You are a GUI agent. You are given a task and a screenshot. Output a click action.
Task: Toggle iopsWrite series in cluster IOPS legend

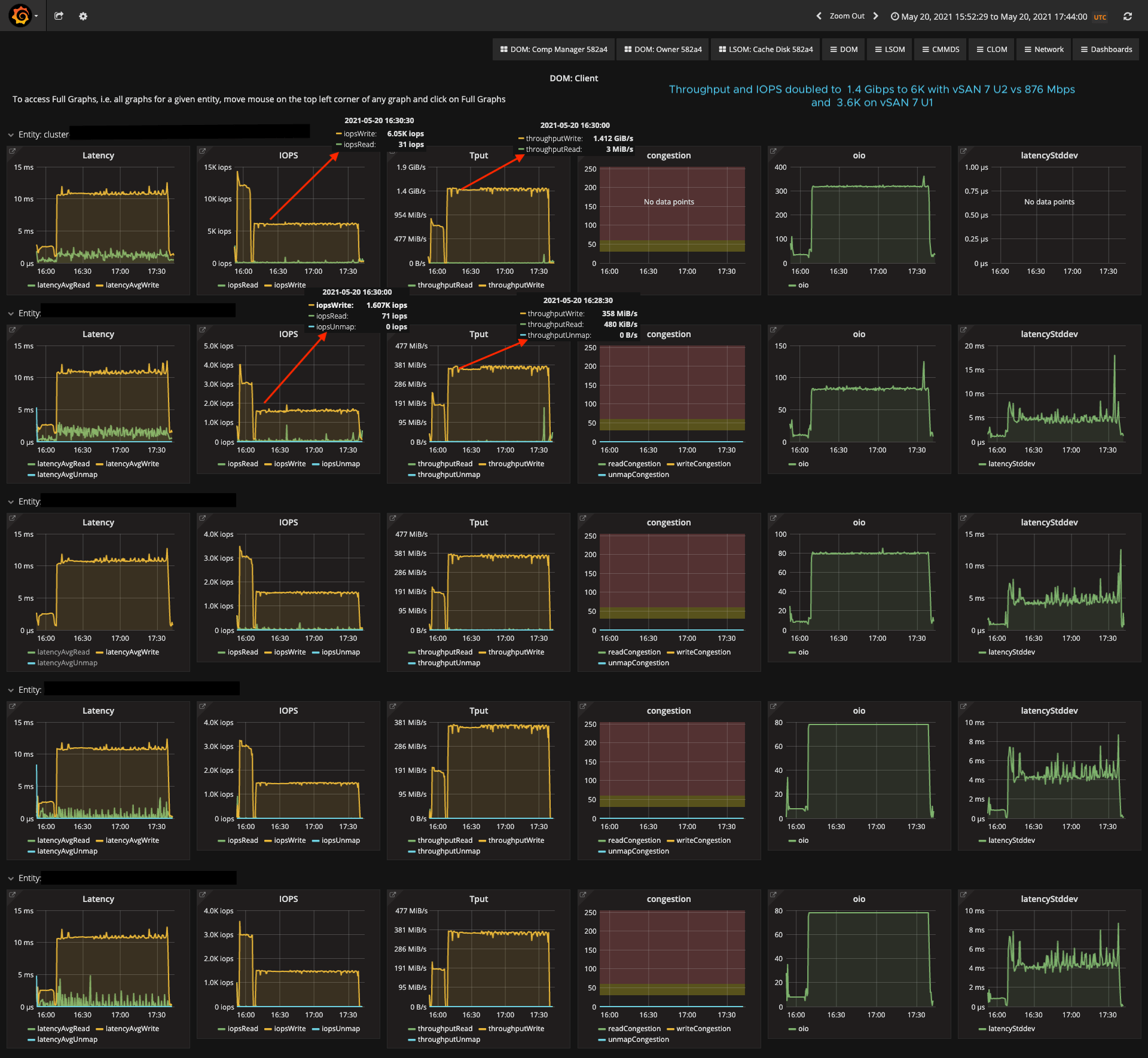(289, 285)
